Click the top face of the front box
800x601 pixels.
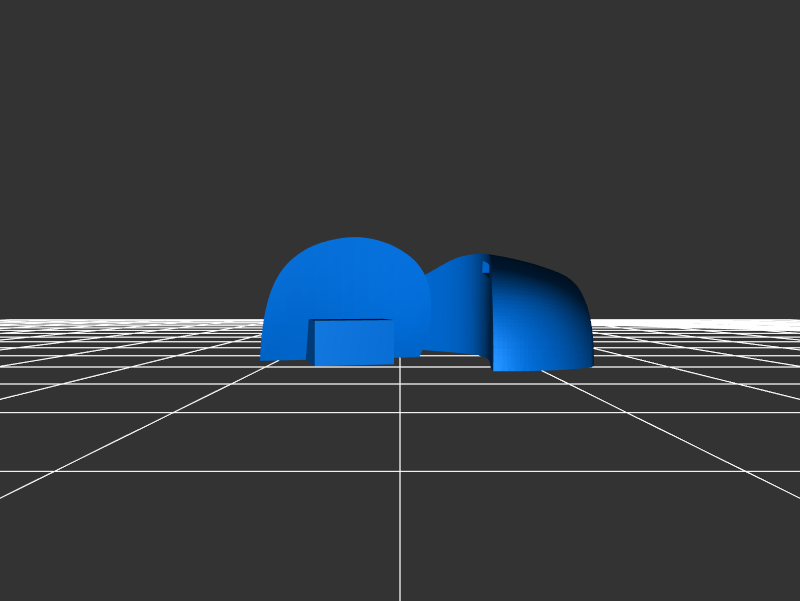point(350,321)
